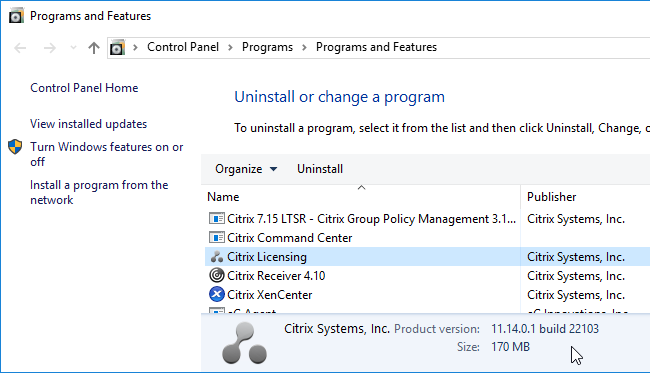Open the Organize dropdown menu
The height and width of the screenshot is (373, 650).
click(x=246, y=169)
